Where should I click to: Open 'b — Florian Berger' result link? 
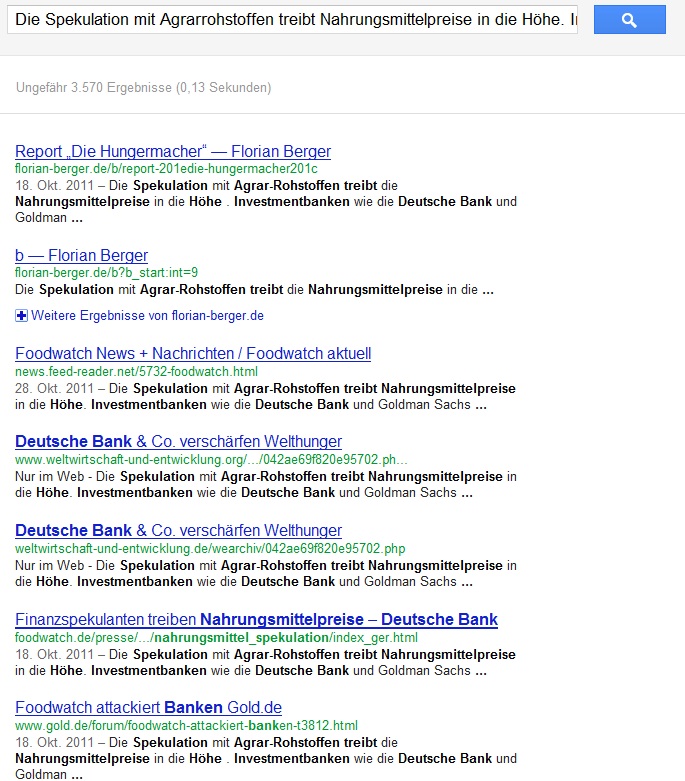coord(82,256)
